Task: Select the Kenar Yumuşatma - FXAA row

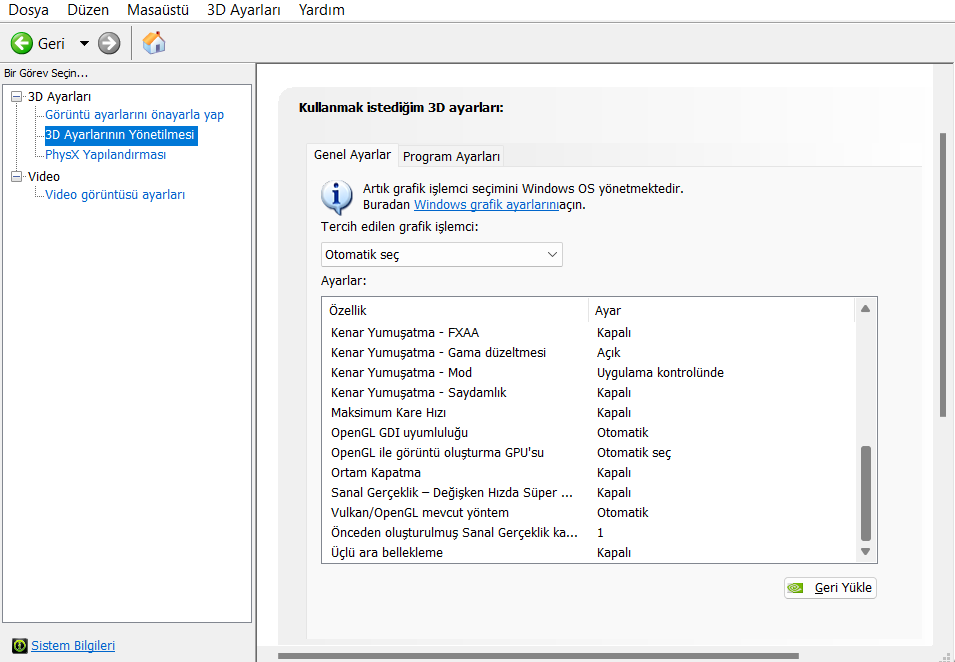Action: pyautogui.click(x=588, y=333)
